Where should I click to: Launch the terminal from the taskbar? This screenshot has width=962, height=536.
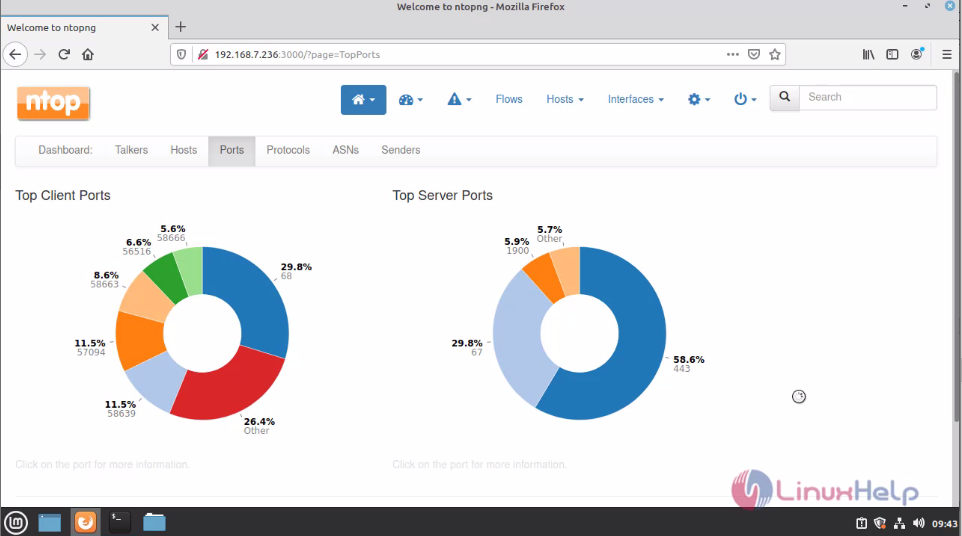click(x=120, y=523)
